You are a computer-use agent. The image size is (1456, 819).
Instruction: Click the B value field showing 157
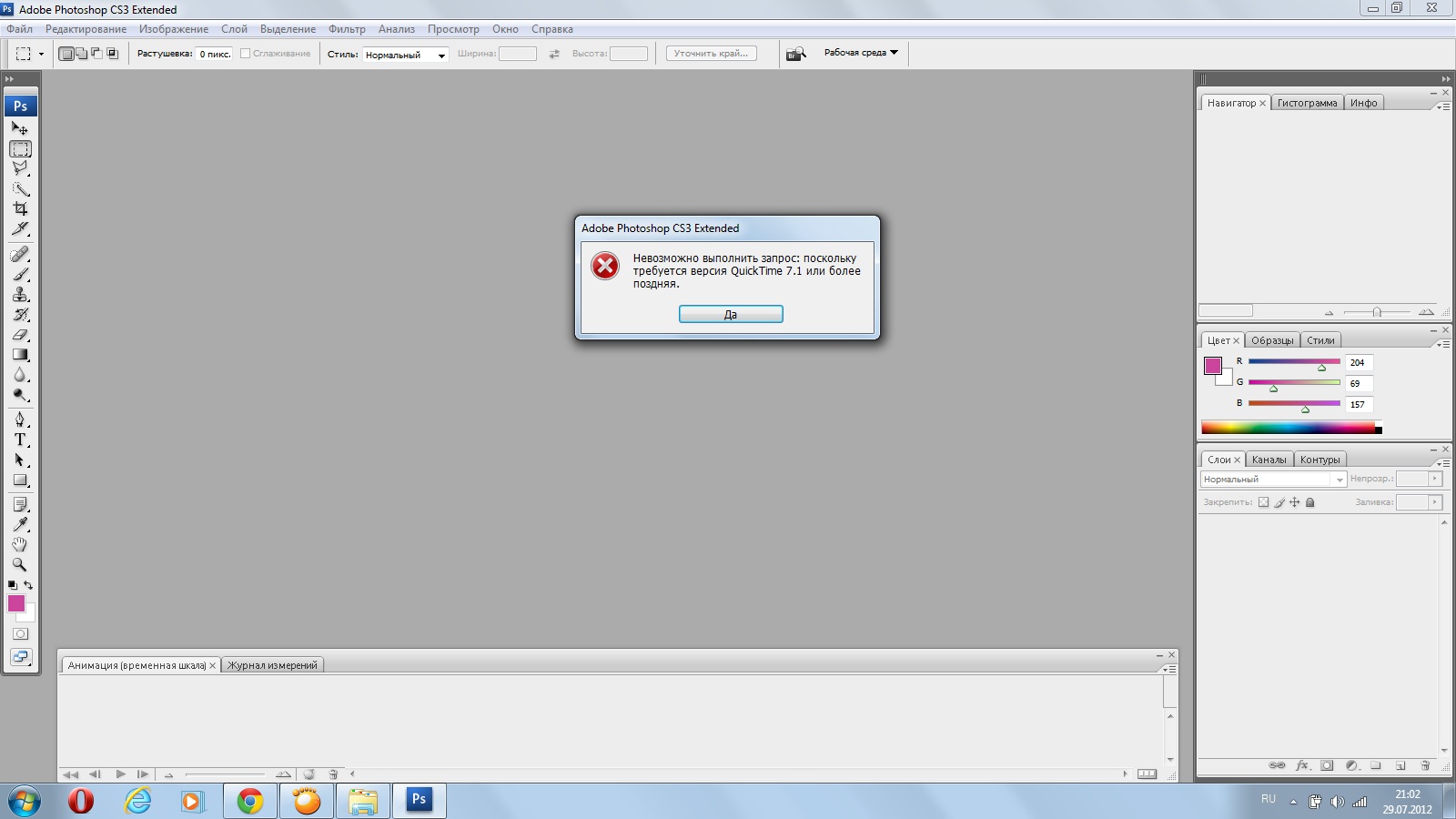point(1359,405)
